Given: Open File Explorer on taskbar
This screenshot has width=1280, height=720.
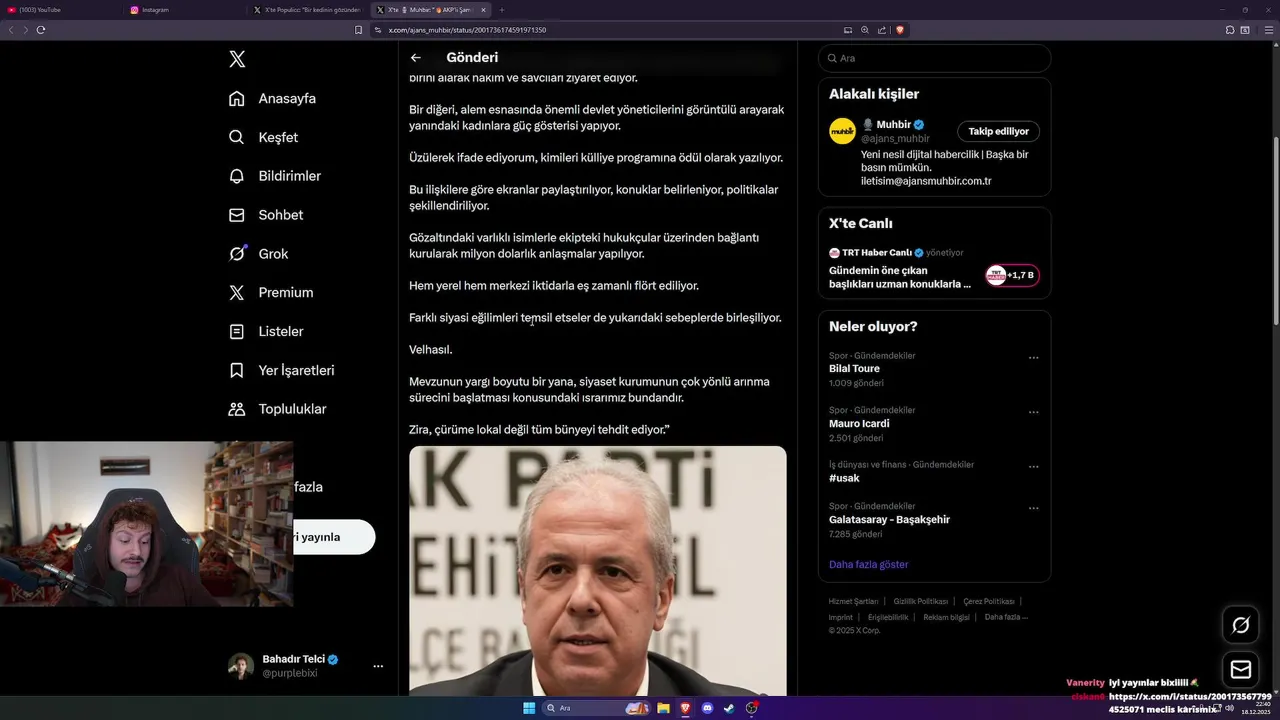Looking at the screenshot, I should (663, 708).
